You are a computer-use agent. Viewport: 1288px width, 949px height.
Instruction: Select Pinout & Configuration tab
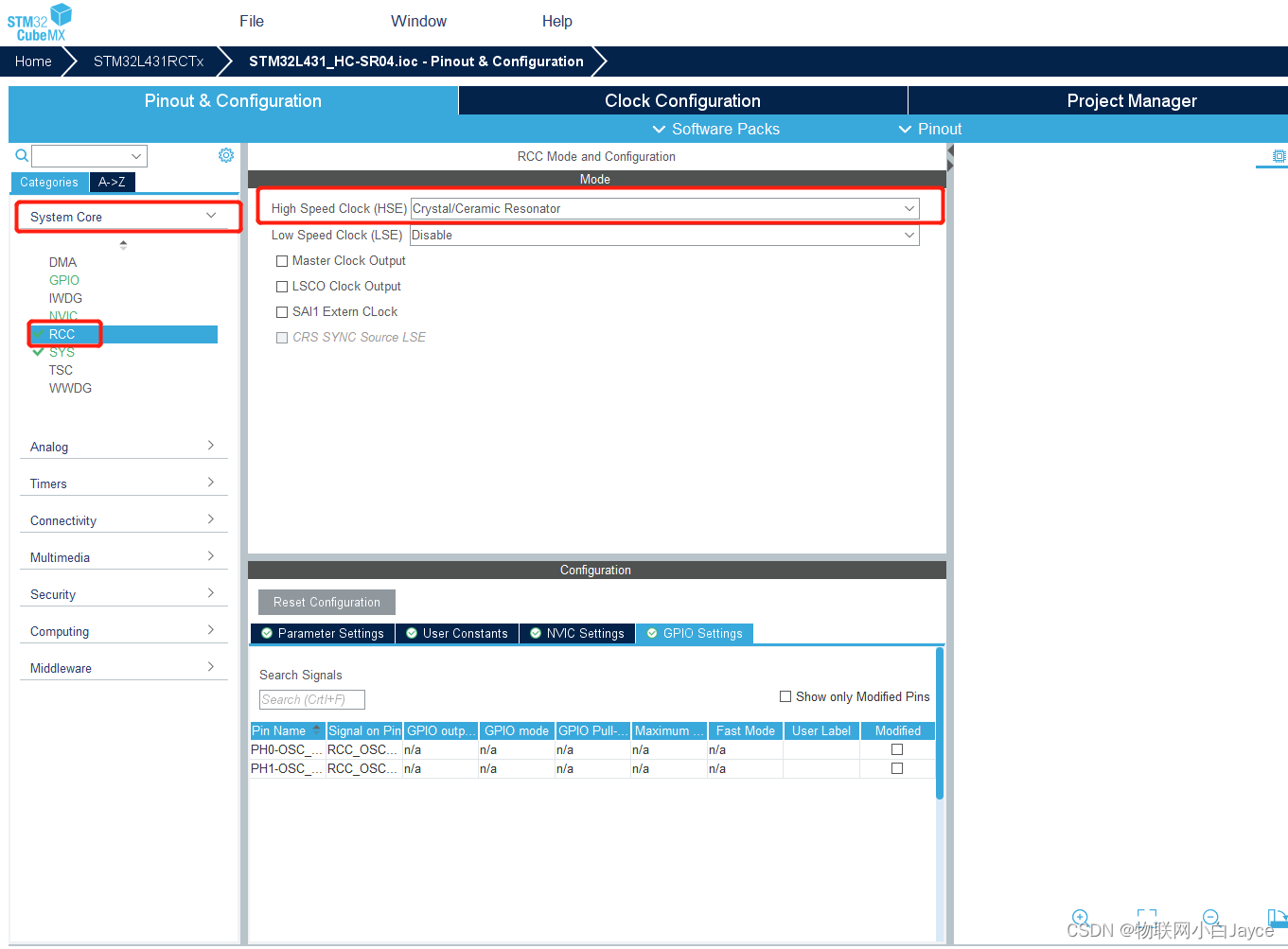(233, 100)
